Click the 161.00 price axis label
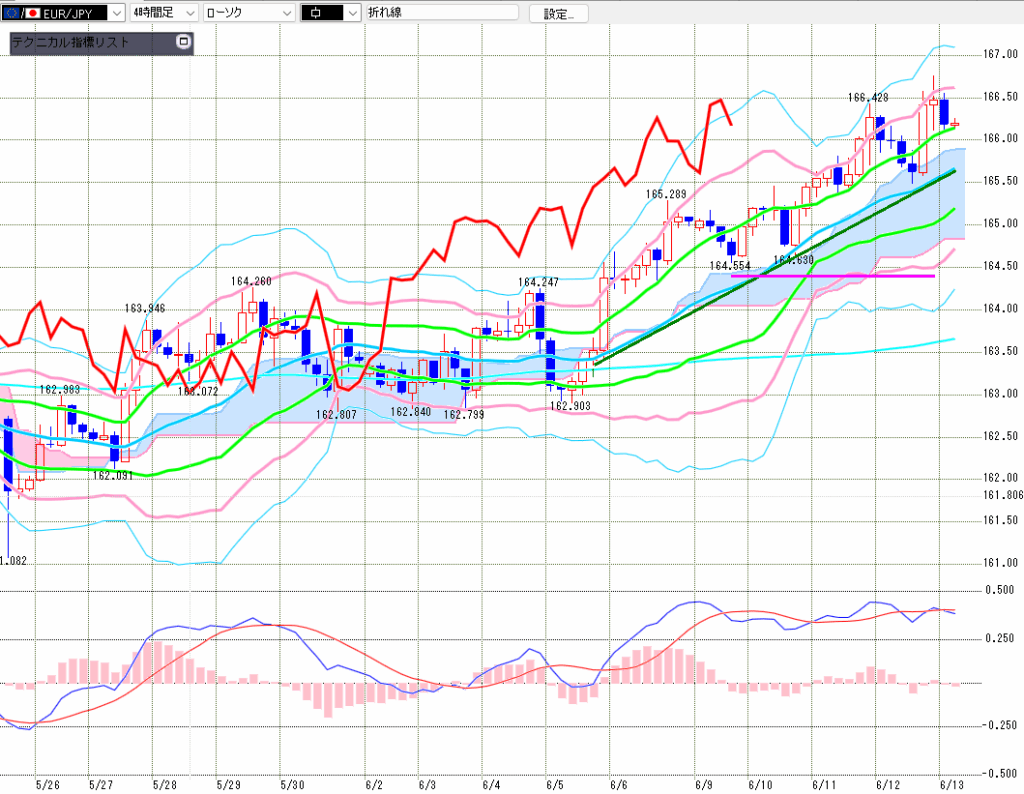The width and height of the screenshot is (1024, 794). pos(1000,562)
